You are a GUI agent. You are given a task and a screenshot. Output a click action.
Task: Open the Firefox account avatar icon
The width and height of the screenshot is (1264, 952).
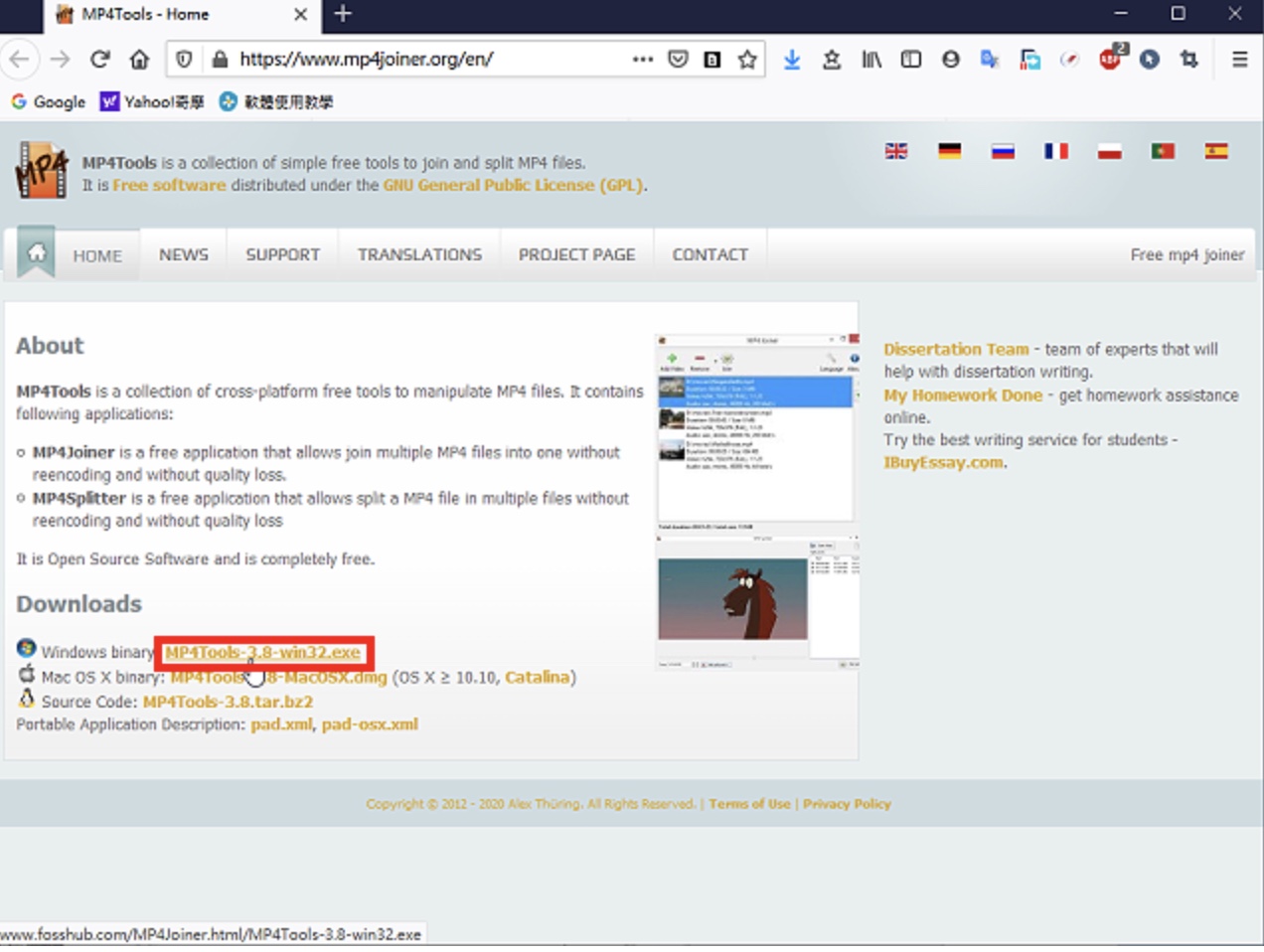tap(951, 60)
